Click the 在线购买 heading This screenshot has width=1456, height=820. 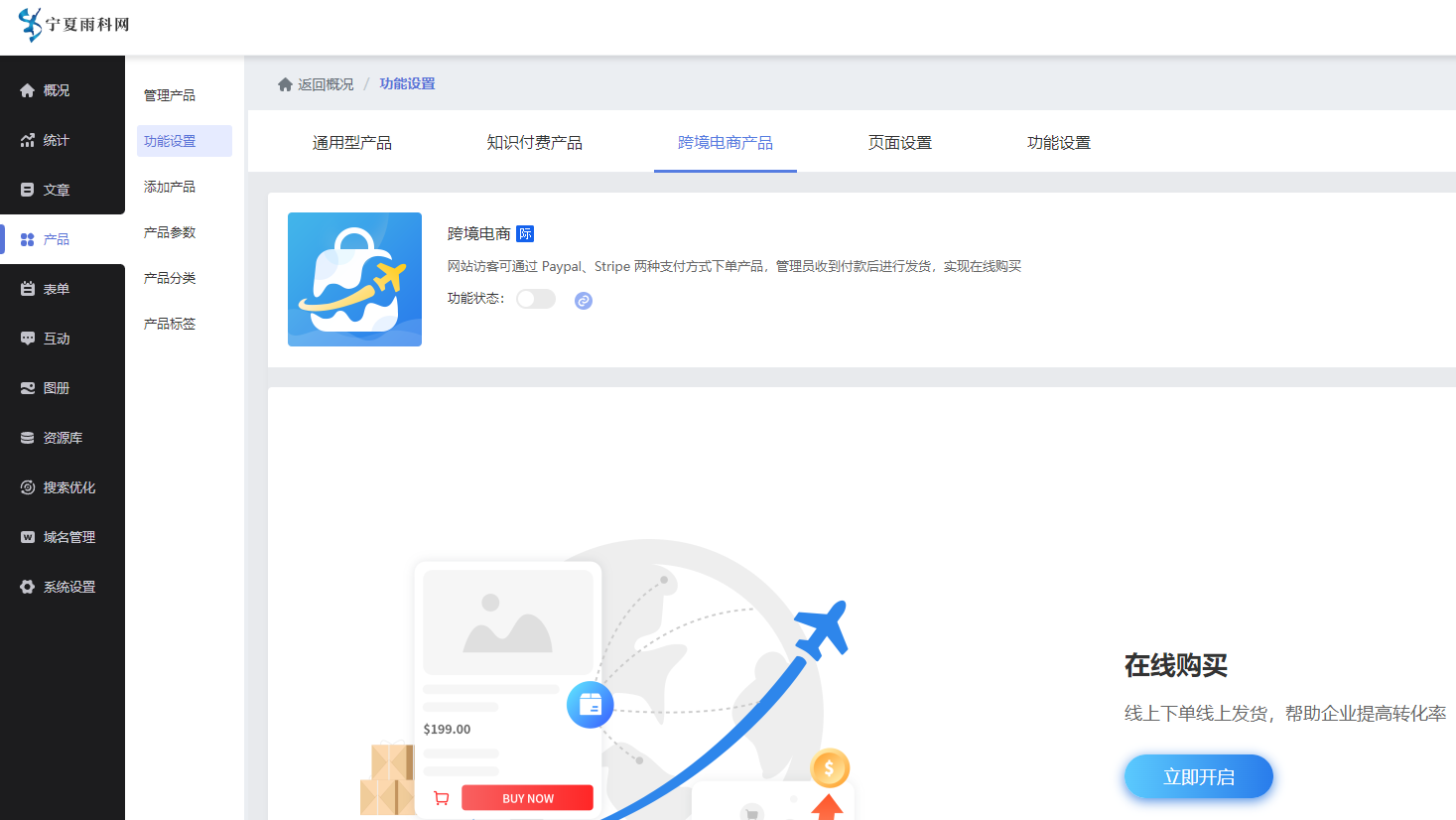[1176, 665]
